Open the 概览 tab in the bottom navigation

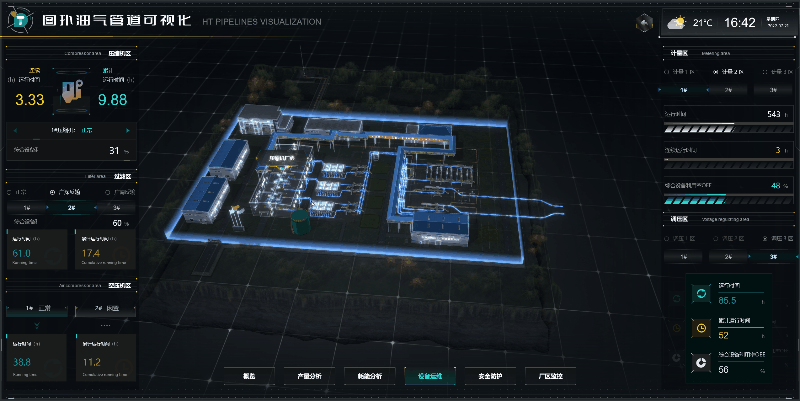[249, 376]
